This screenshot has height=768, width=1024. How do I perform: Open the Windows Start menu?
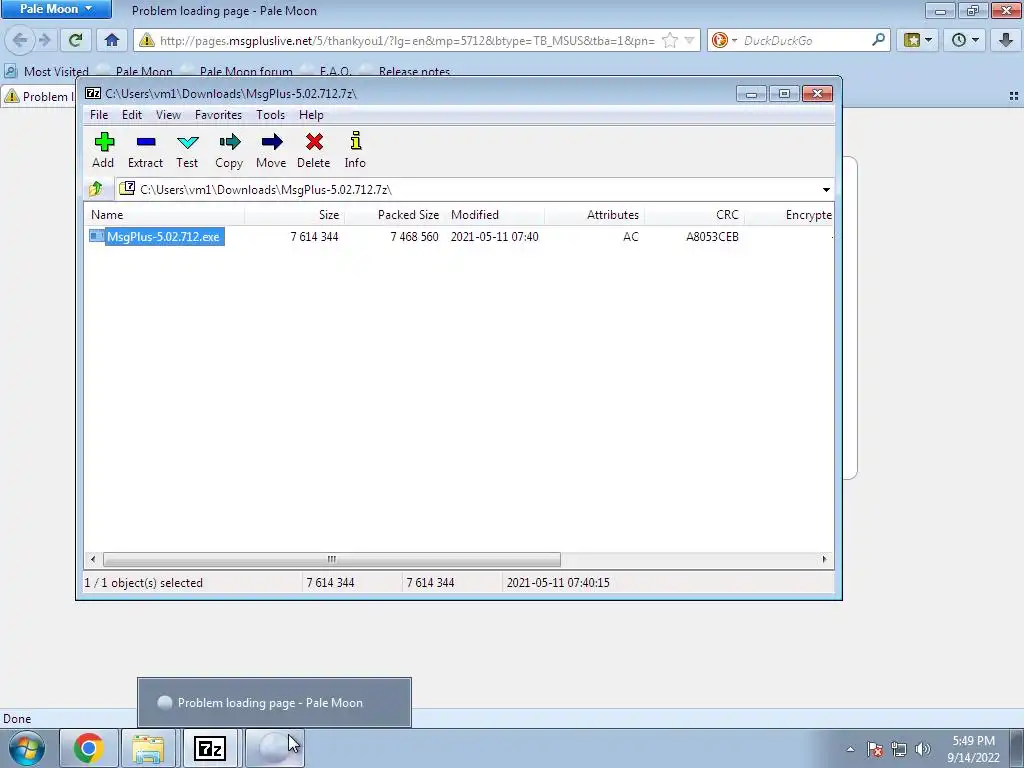tap(27, 748)
